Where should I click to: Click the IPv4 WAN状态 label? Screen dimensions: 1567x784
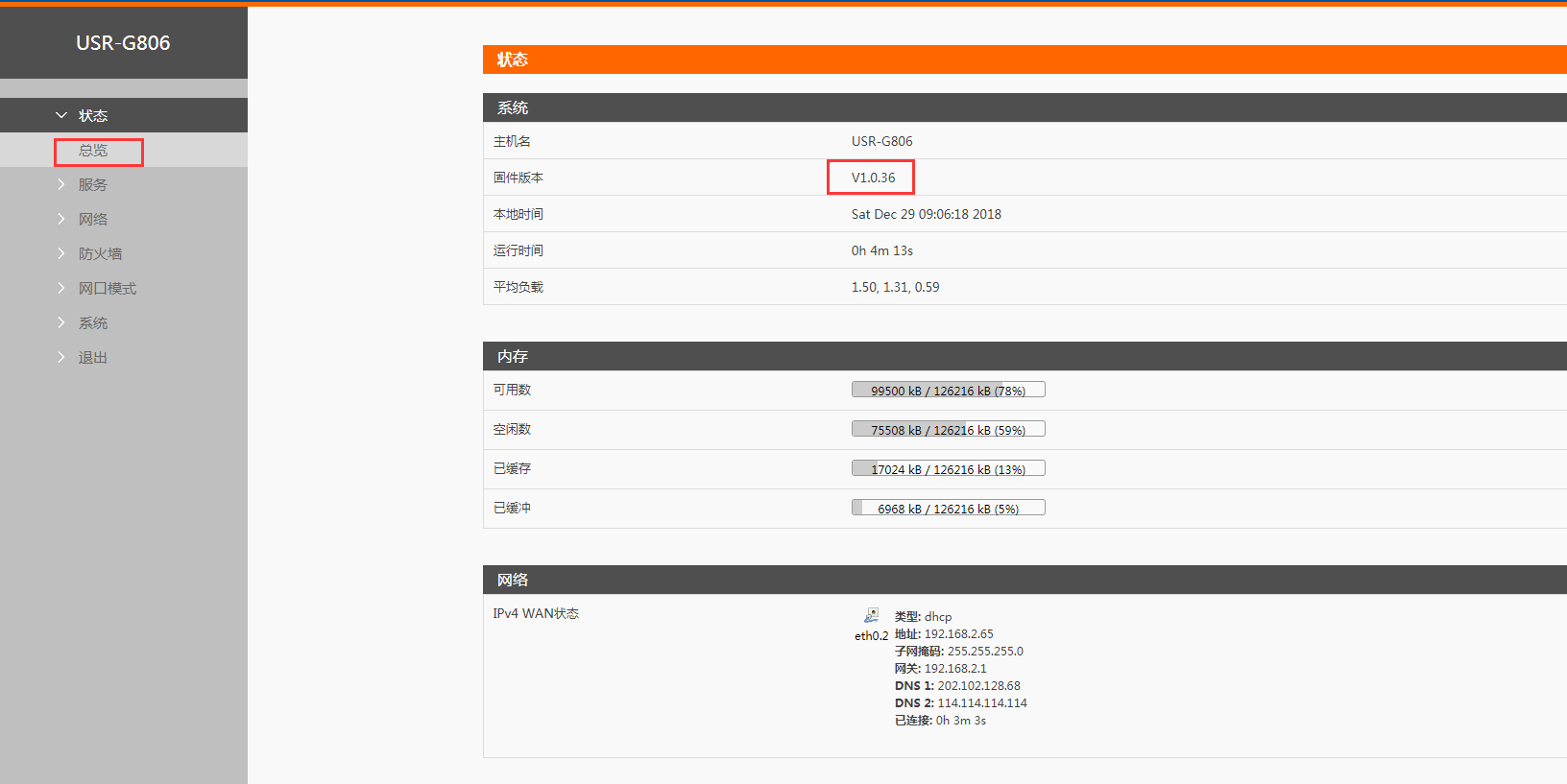(x=536, y=613)
